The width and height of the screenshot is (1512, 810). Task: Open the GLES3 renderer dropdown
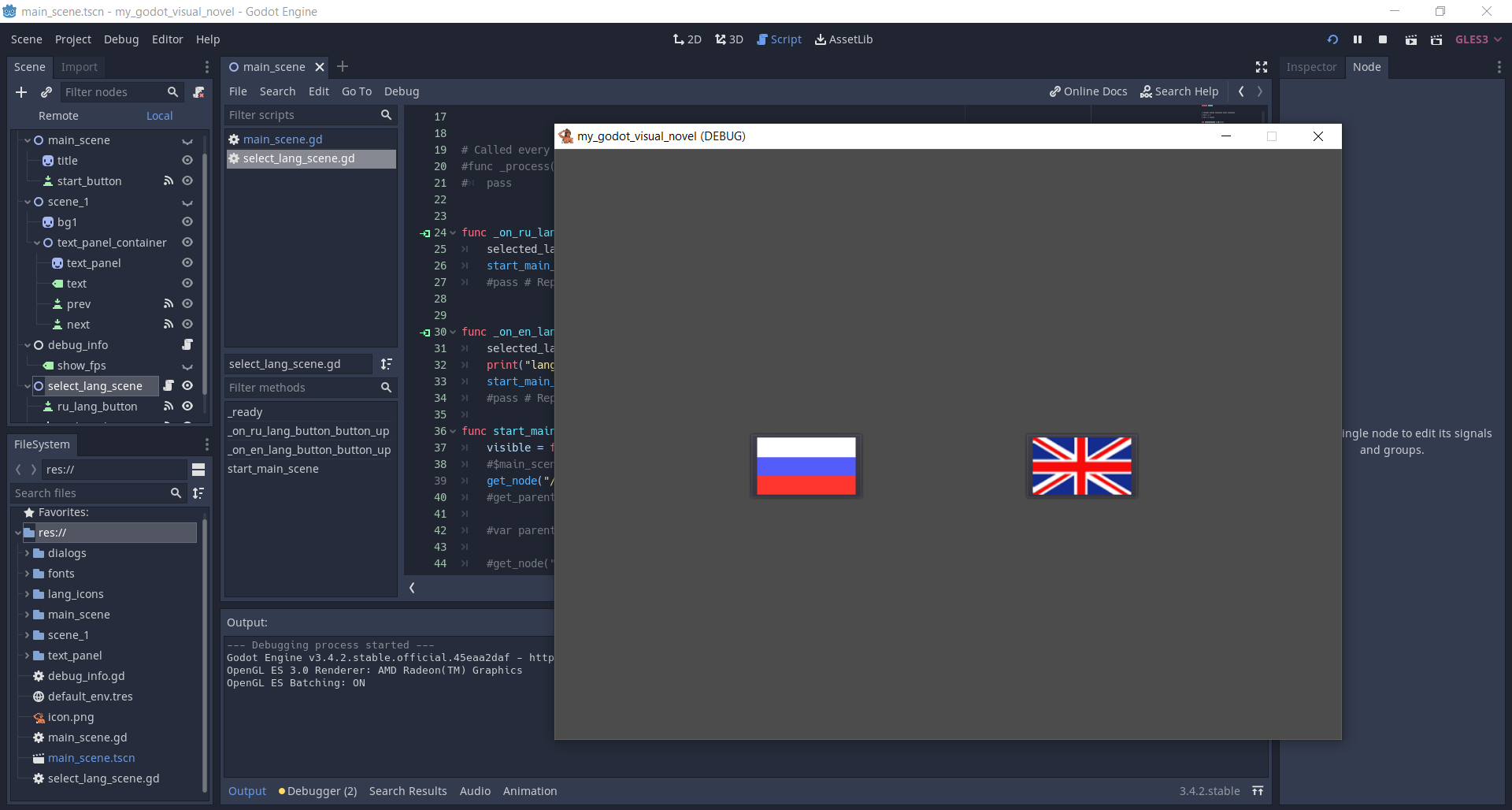[1478, 39]
